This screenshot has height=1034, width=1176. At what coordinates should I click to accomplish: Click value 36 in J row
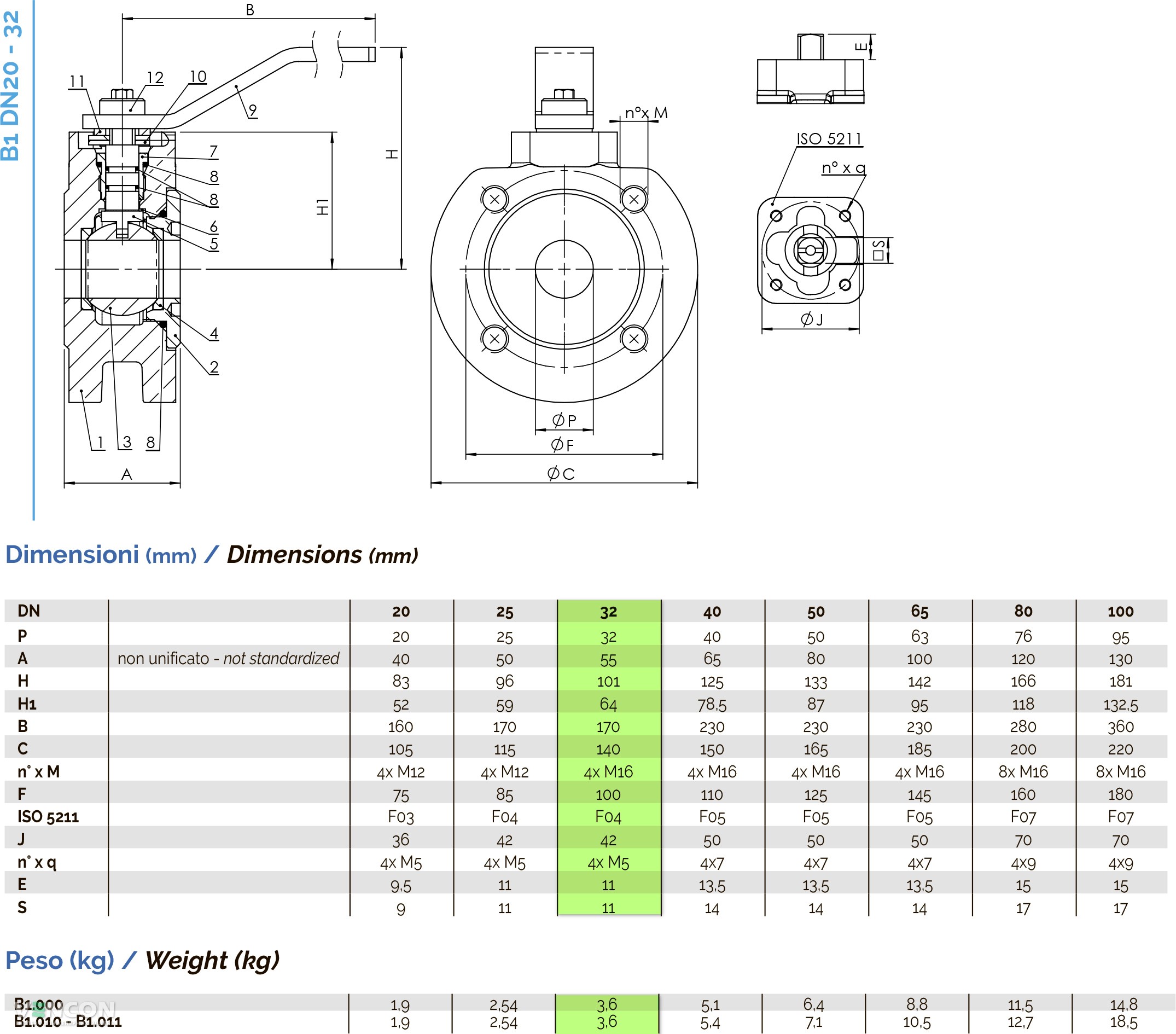pyautogui.click(x=400, y=840)
